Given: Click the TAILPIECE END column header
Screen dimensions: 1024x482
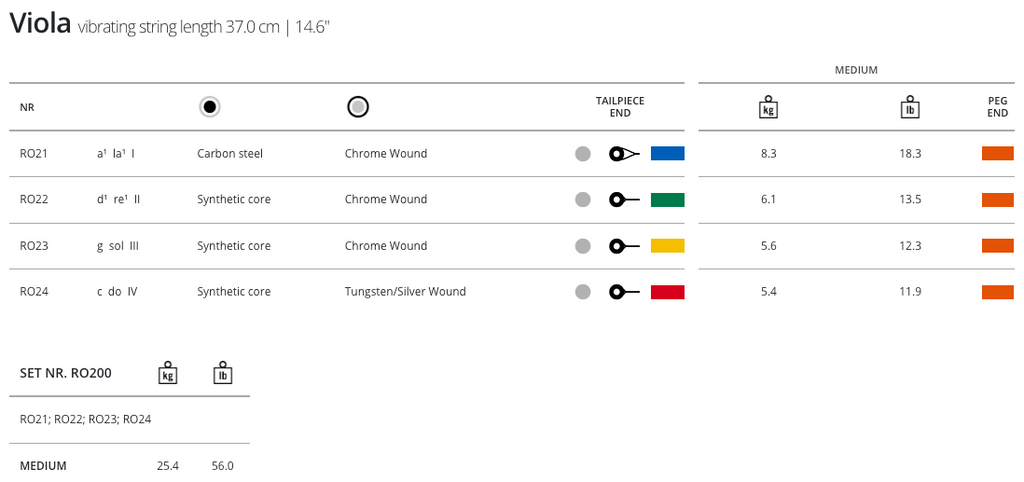Looking at the screenshot, I should (620, 107).
